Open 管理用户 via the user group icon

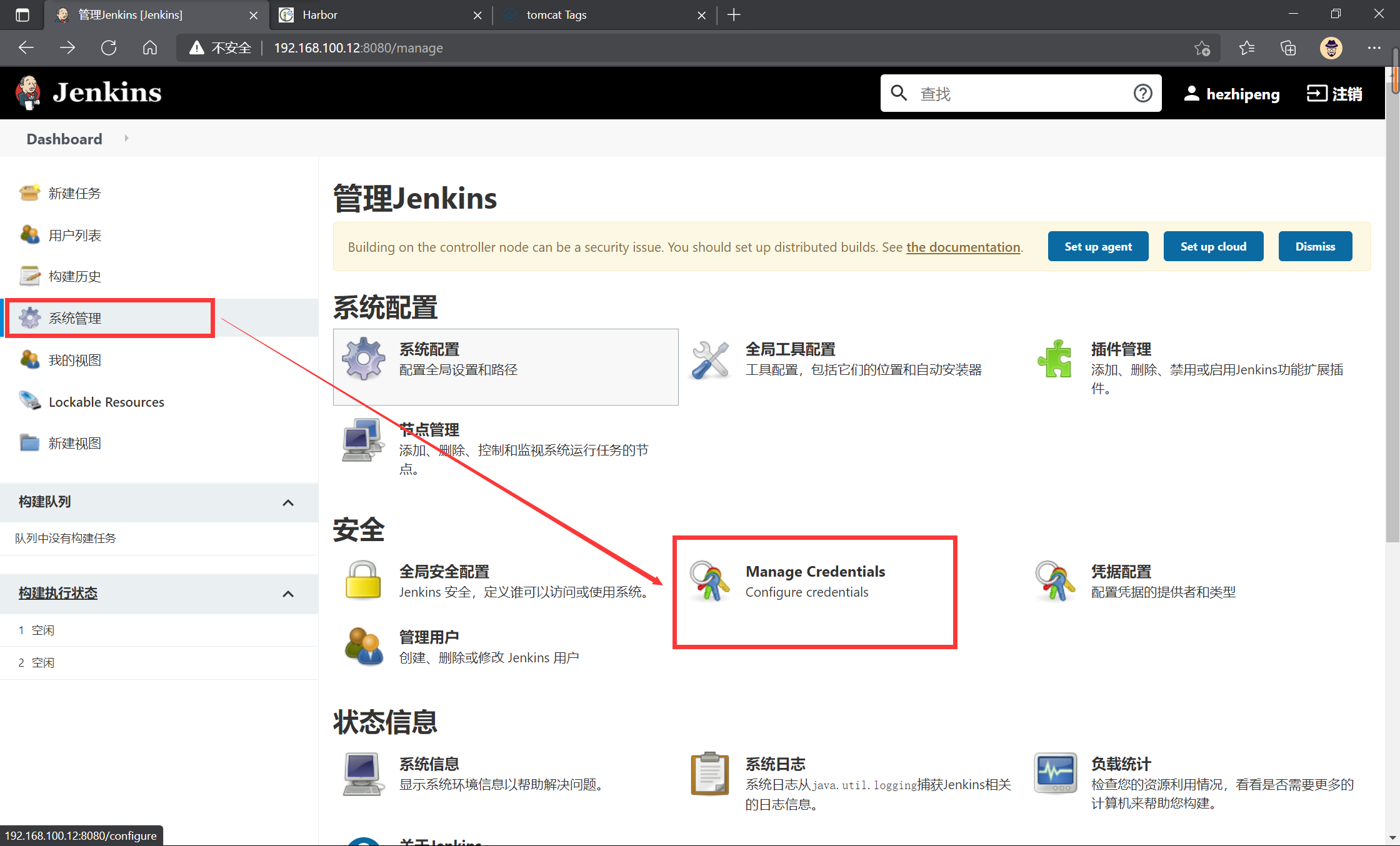363,646
